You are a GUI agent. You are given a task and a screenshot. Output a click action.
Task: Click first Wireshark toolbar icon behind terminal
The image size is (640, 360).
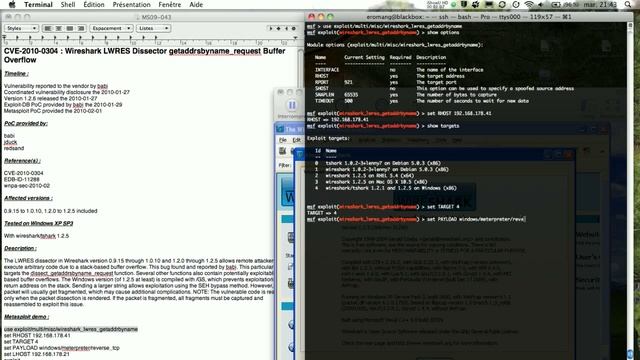tap(282, 151)
